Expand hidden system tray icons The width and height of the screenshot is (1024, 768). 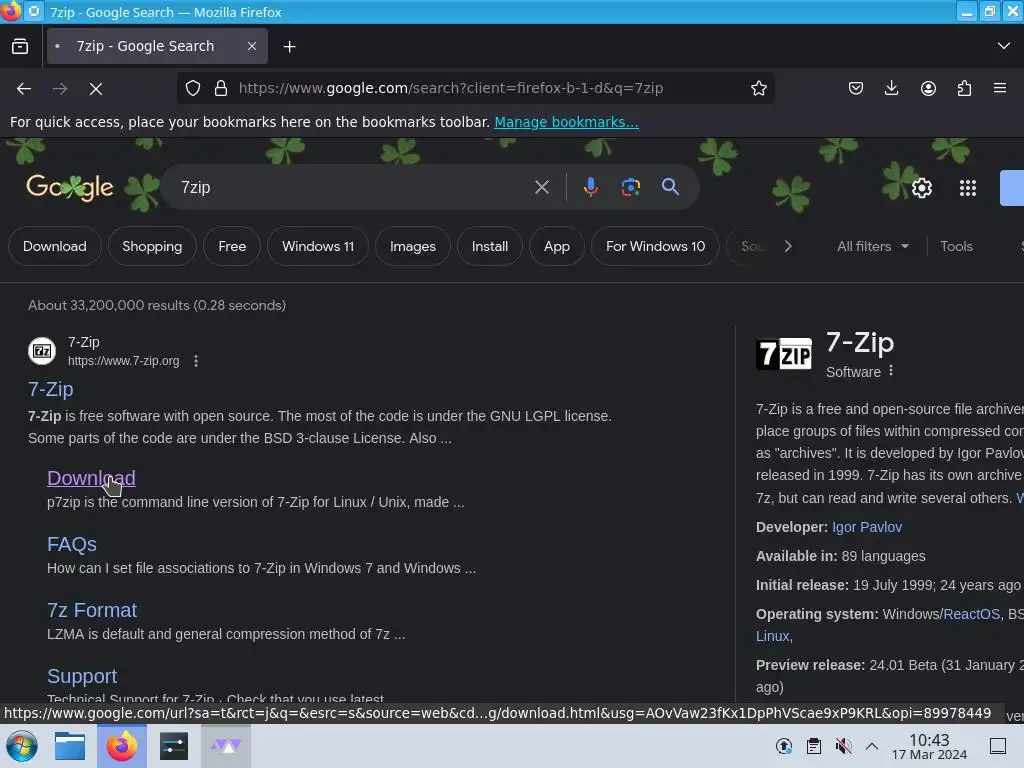872,746
